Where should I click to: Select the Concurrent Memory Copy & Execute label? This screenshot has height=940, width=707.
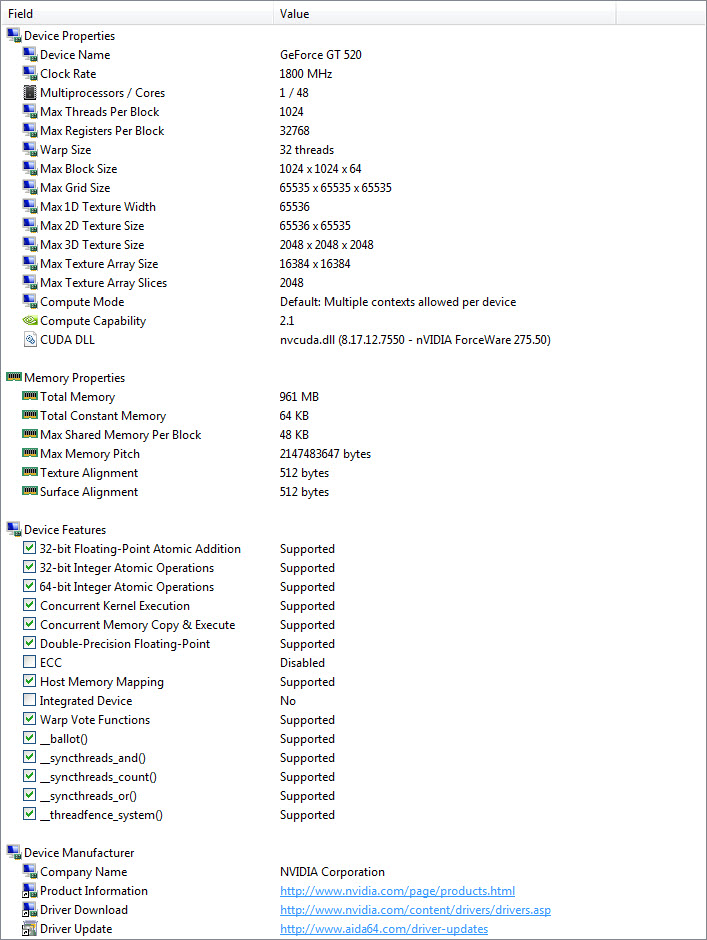tap(137, 625)
